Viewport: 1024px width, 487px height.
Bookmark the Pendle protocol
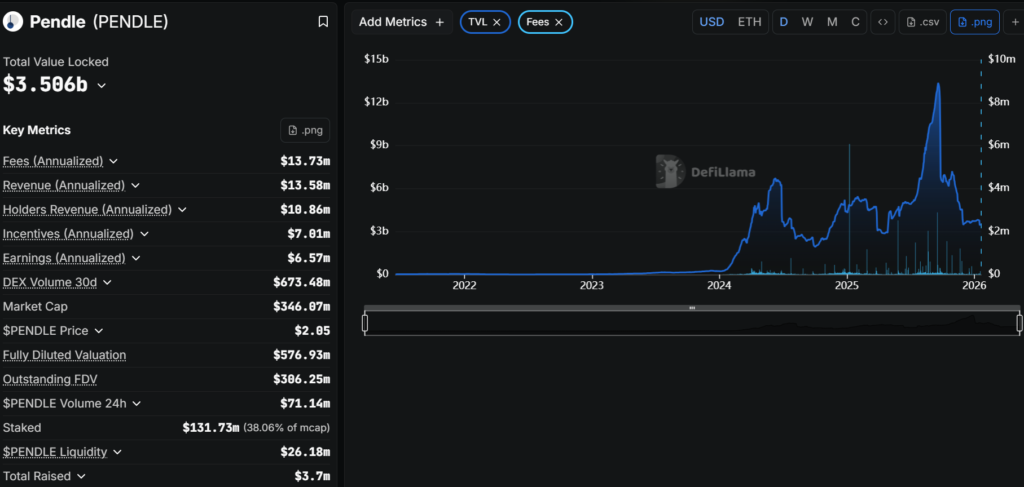point(322,21)
